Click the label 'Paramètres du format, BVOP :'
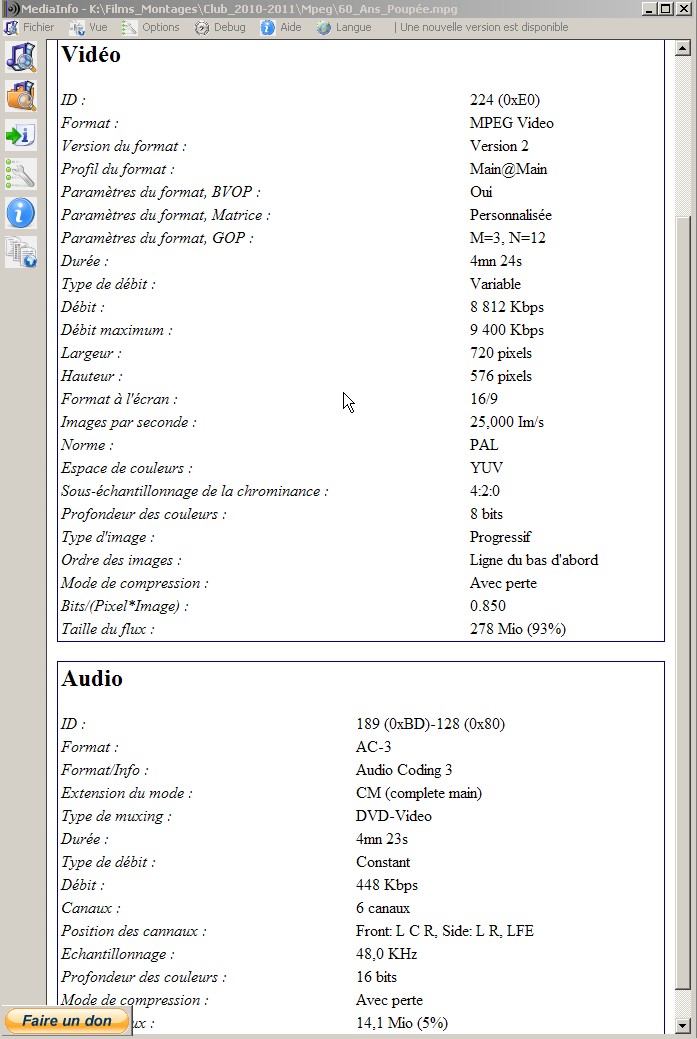The image size is (697, 1039). [160, 192]
